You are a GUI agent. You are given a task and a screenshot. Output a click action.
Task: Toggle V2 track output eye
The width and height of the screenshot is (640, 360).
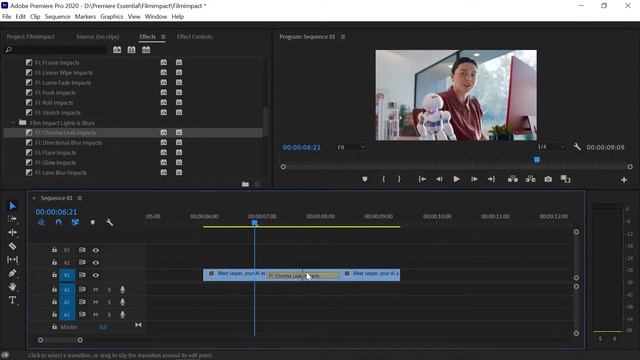(96, 262)
